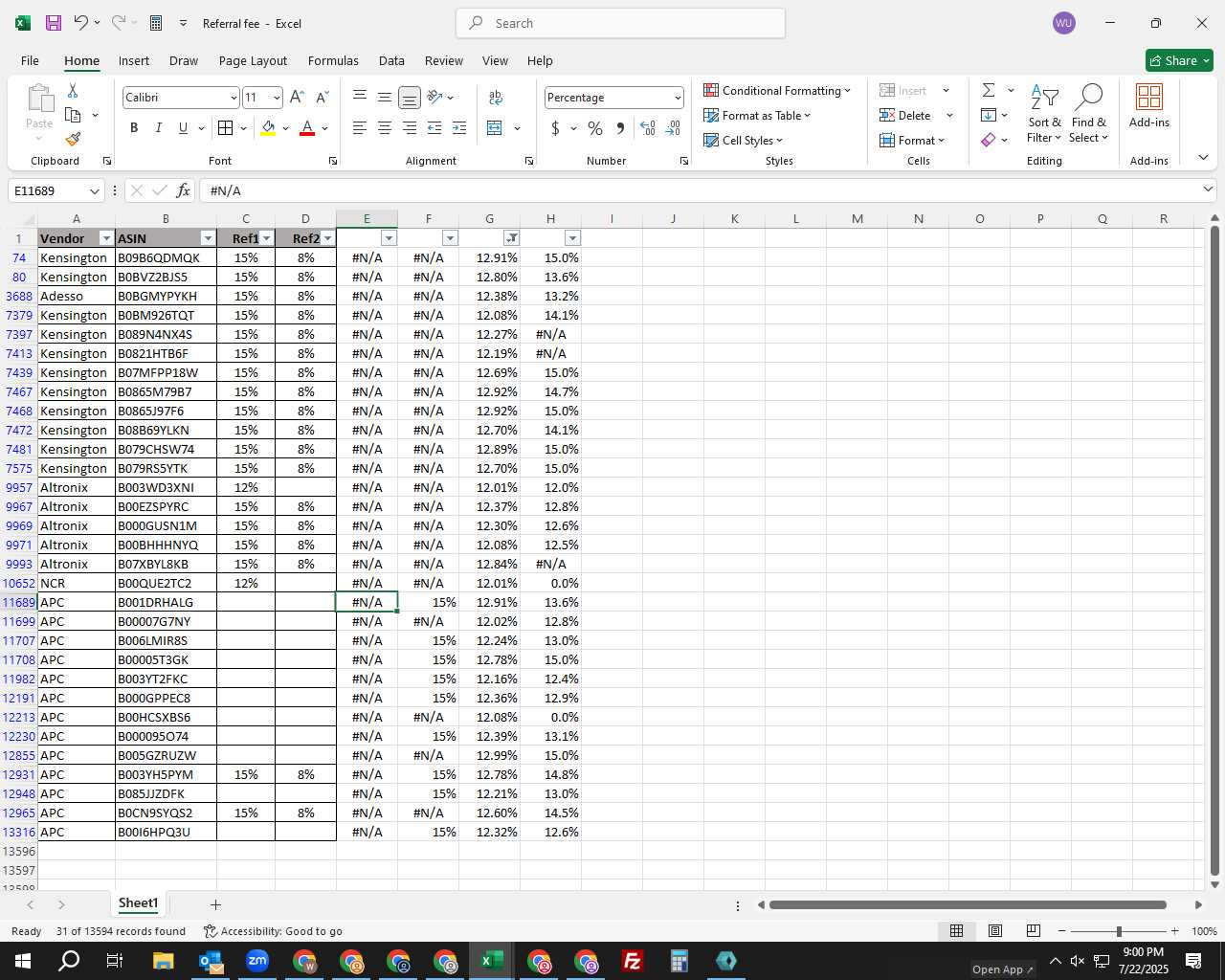Click the Decrease Indent icon

point(434,127)
